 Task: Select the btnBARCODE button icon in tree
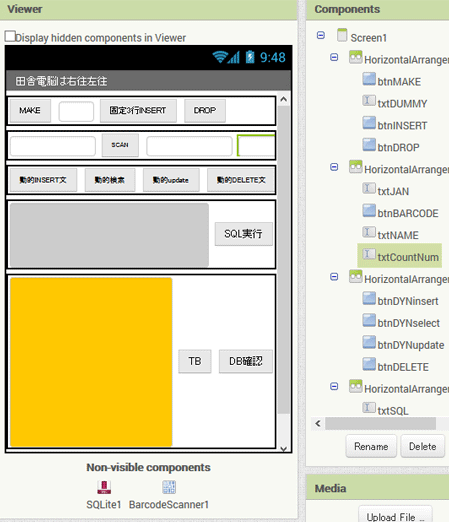tap(369, 210)
